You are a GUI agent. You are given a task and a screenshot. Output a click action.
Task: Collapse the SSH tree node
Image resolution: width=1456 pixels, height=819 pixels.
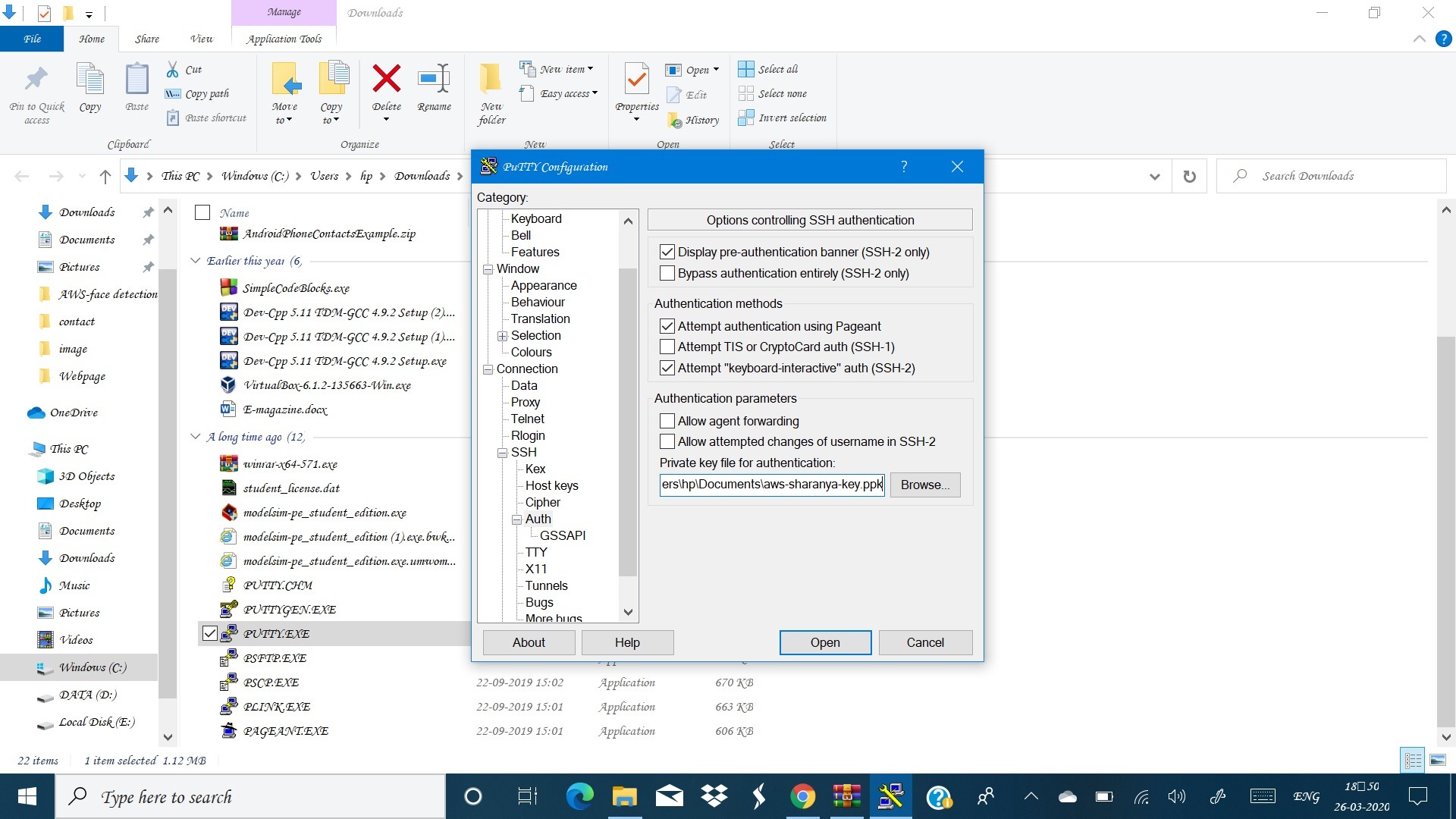502,453
